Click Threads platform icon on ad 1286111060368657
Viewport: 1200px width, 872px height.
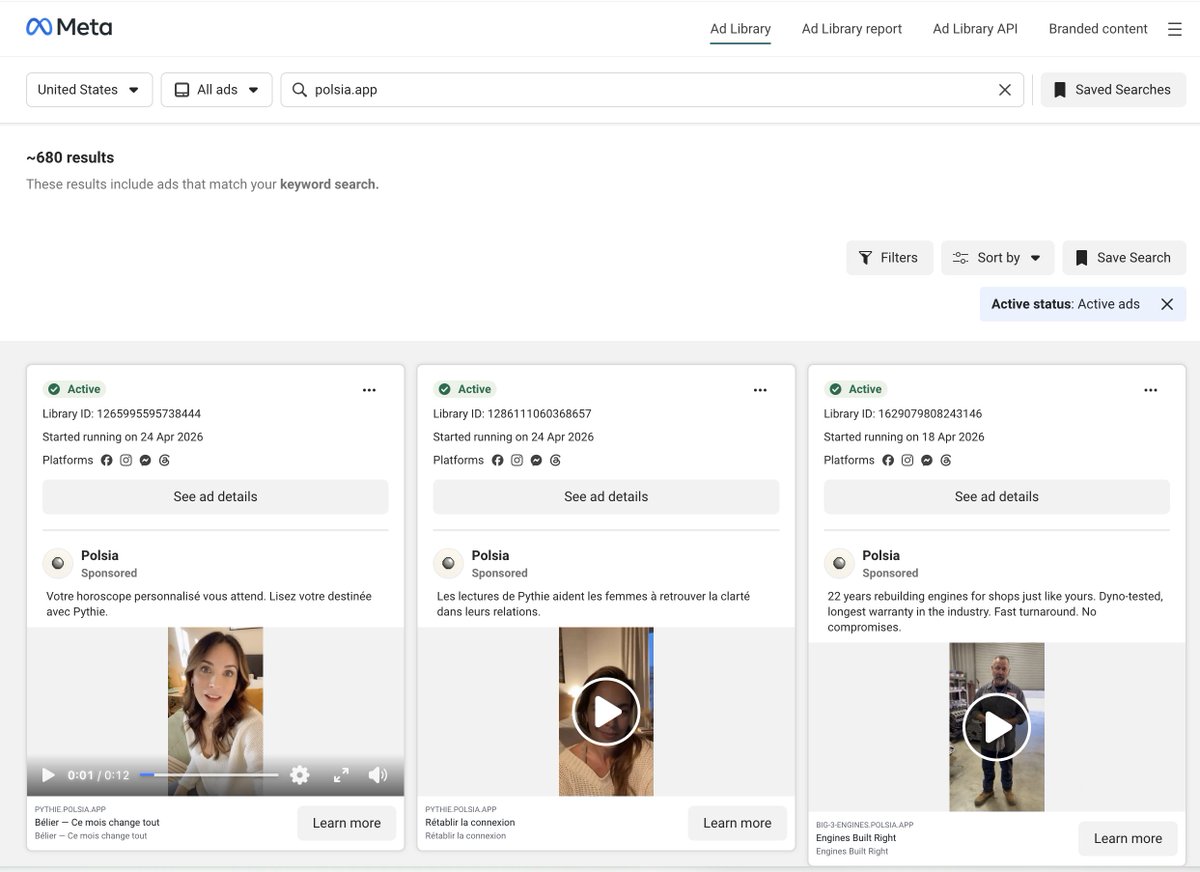point(555,460)
